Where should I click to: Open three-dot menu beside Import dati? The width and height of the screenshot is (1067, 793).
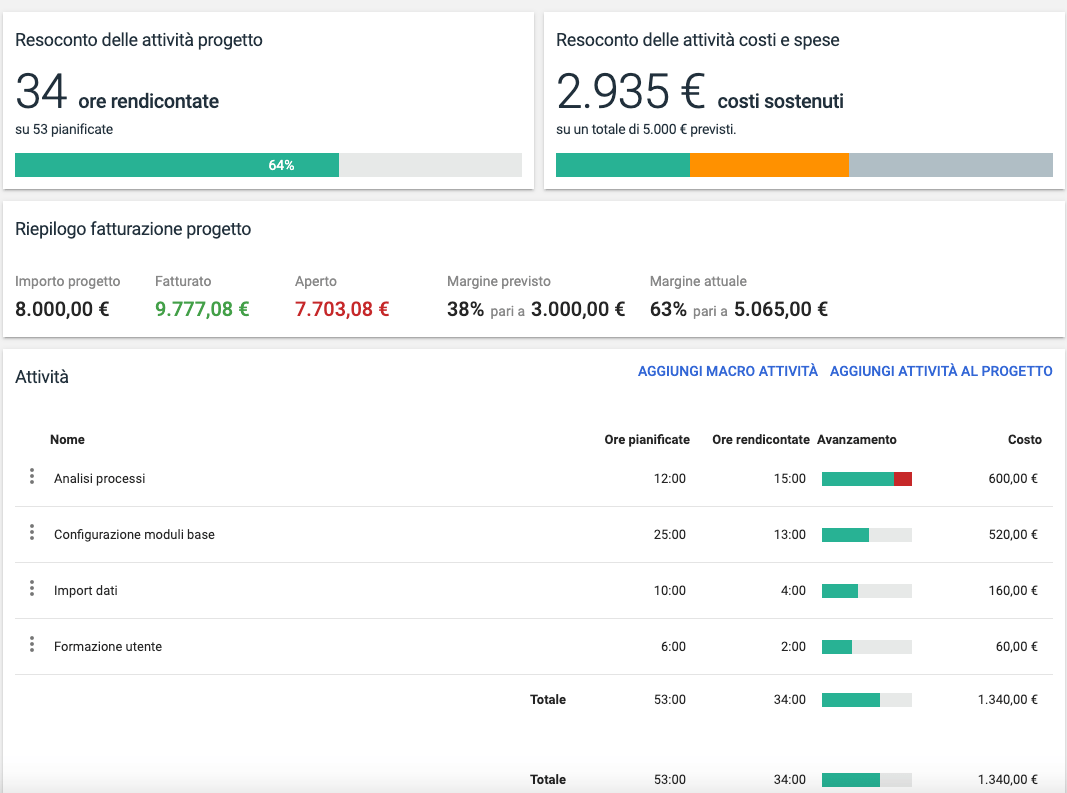32,590
